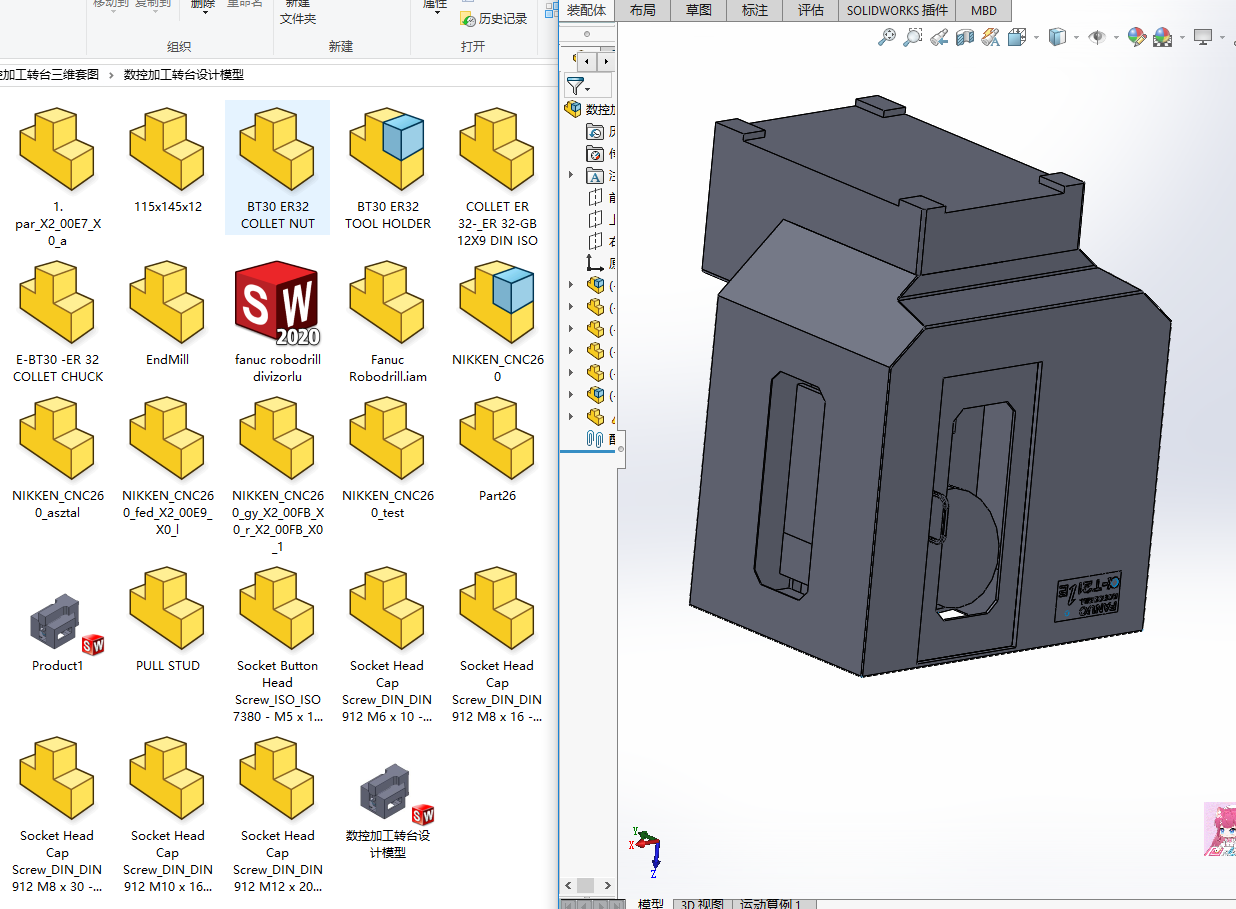1236x909 pixels.
Task: Switch to the 评估 tab
Action: tap(810, 10)
